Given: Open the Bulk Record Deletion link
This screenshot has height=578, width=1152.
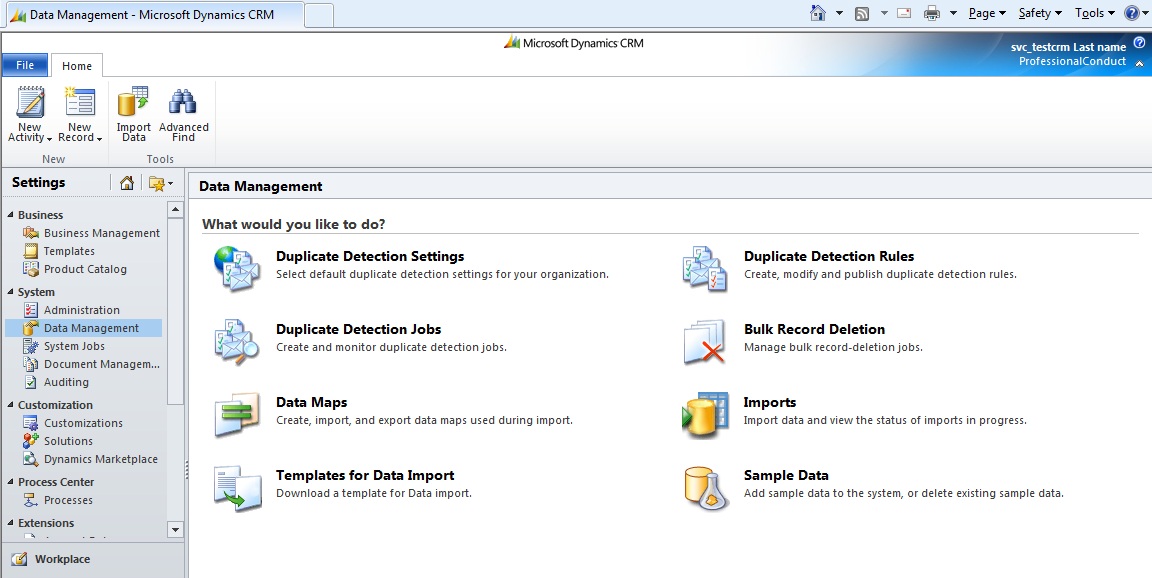Looking at the screenshot, I should coord(814,329).
